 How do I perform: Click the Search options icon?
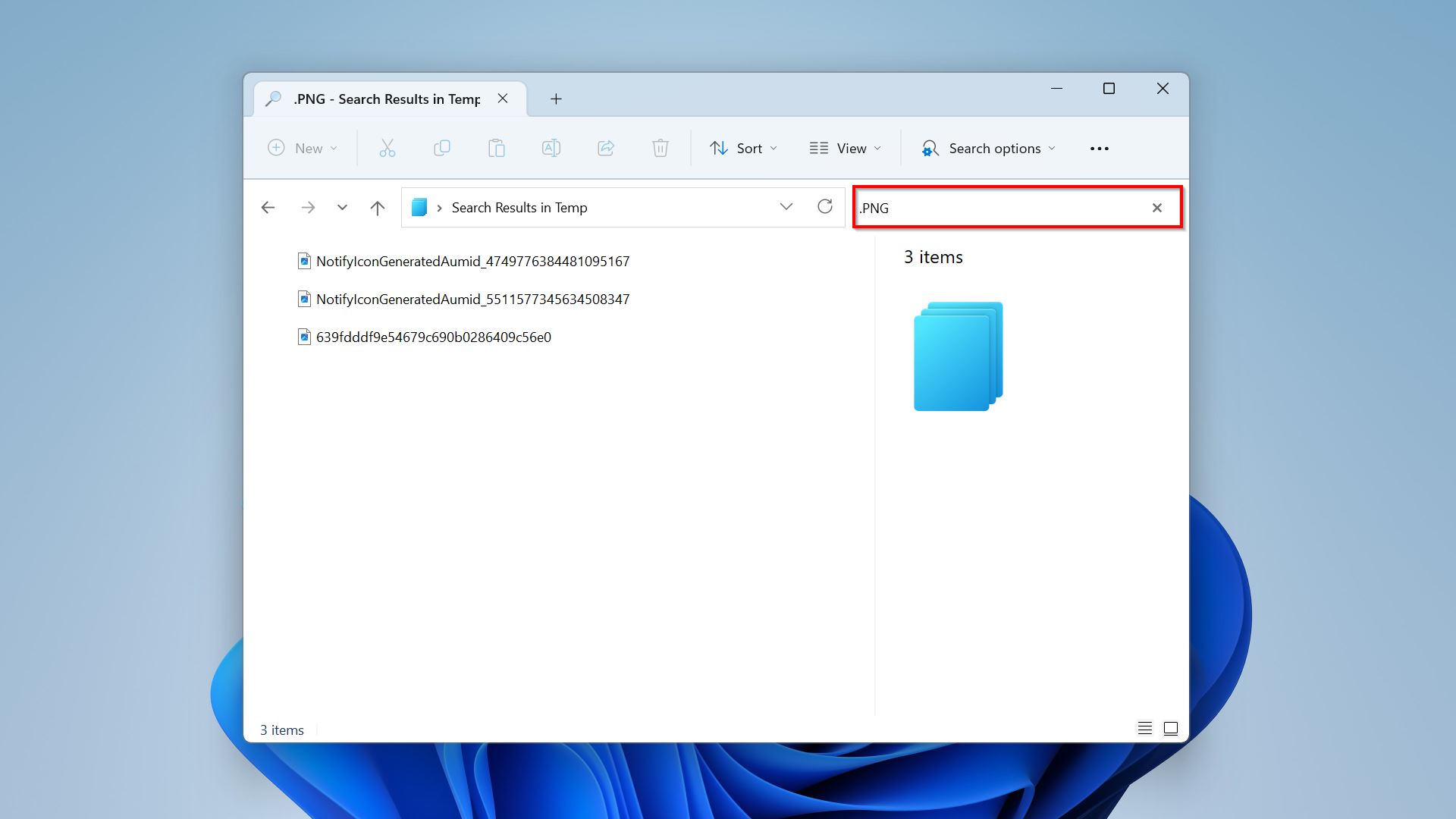(928, 148)
